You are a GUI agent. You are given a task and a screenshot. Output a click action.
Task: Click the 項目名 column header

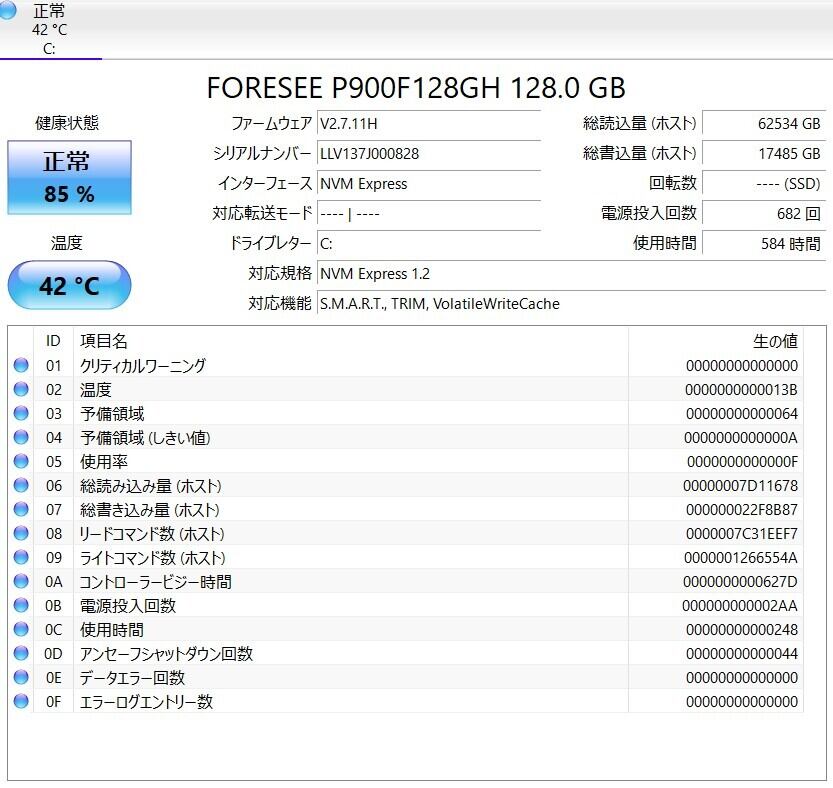click(104, 341)
